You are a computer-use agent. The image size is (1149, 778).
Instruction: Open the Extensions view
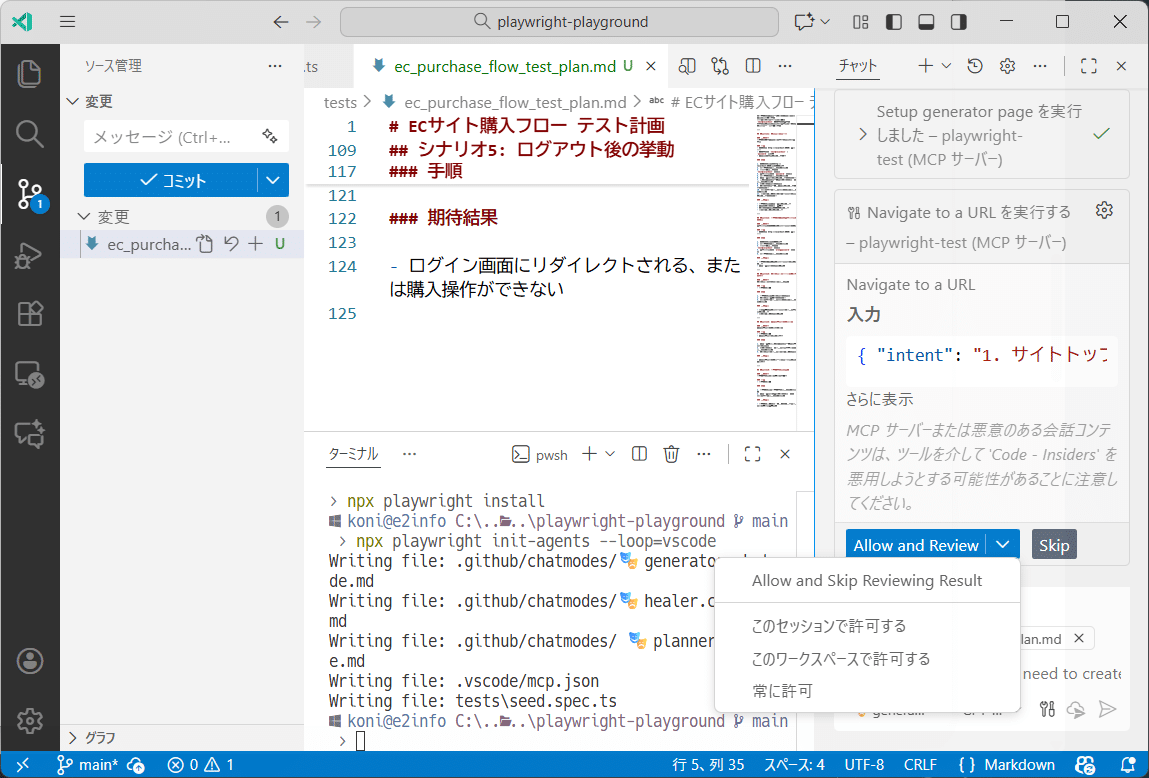coord(30,314)
